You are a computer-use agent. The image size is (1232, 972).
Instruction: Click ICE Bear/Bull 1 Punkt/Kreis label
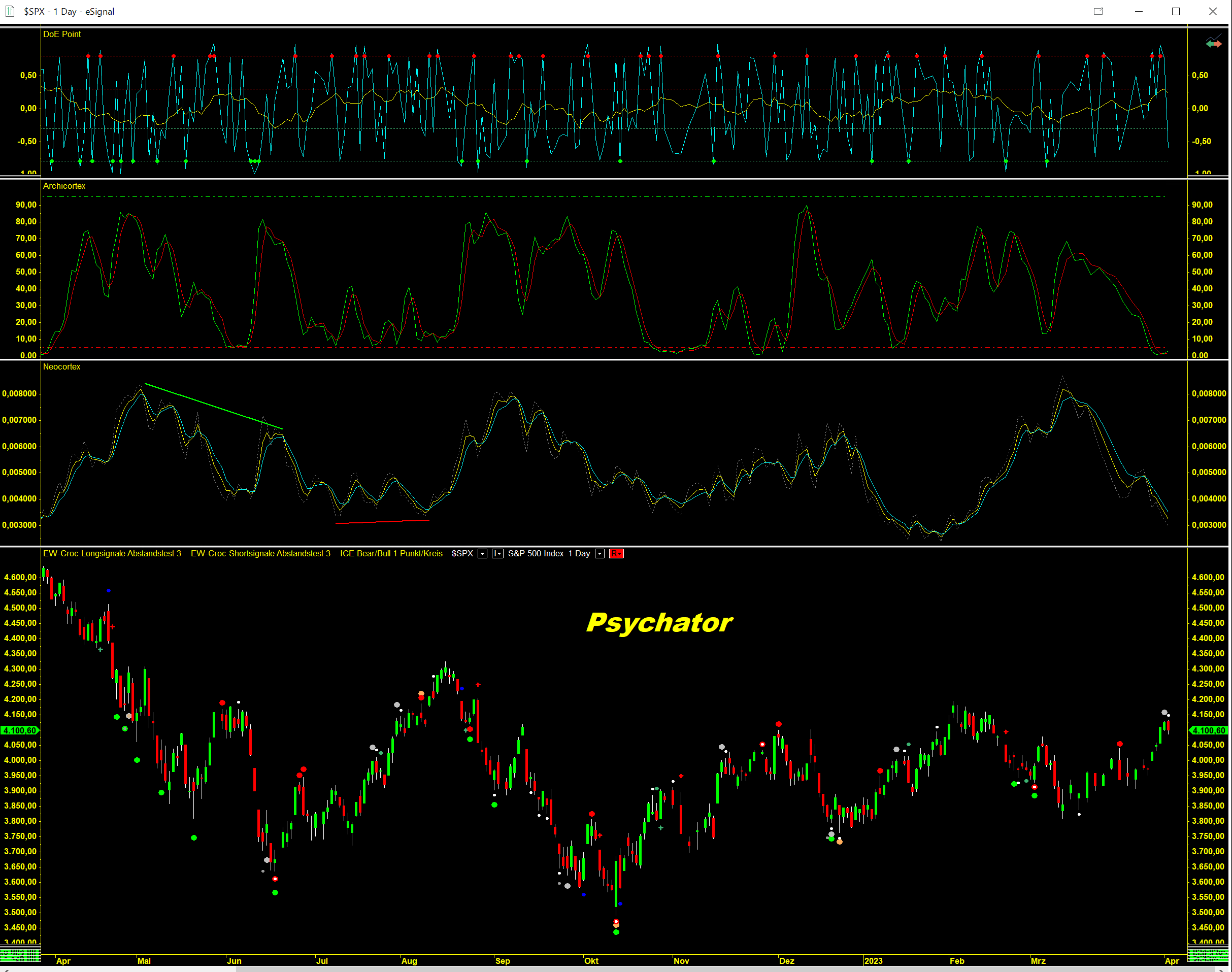[x=391, y=554]
